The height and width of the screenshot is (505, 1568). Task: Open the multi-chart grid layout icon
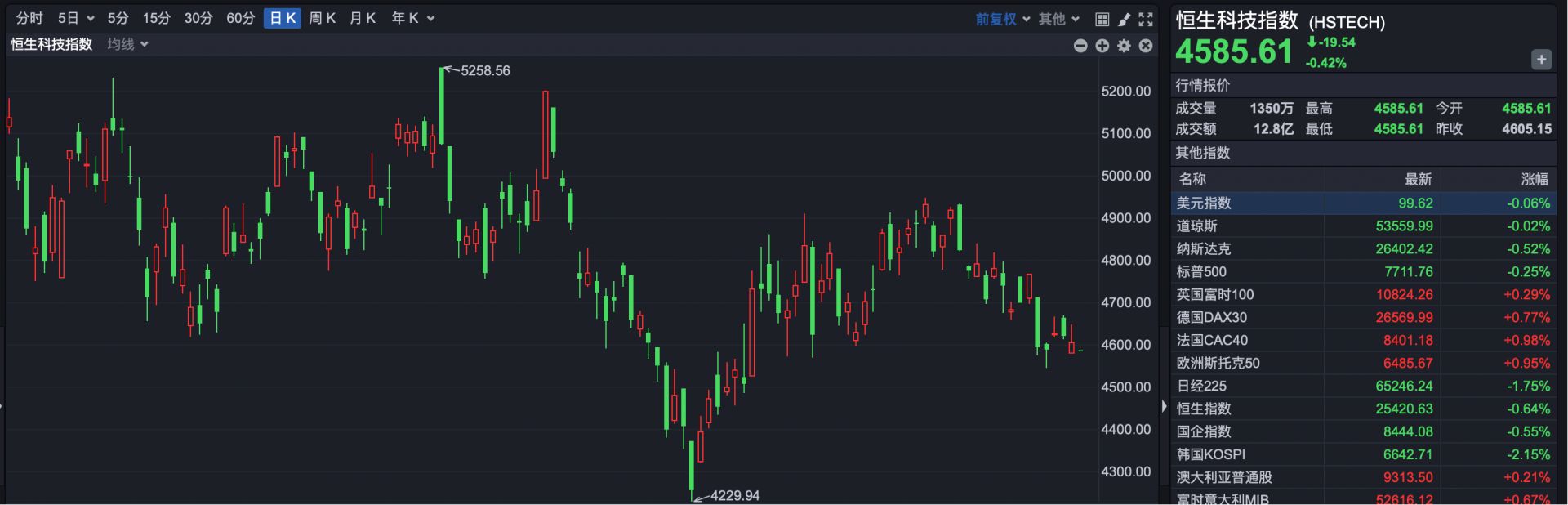1102,19
